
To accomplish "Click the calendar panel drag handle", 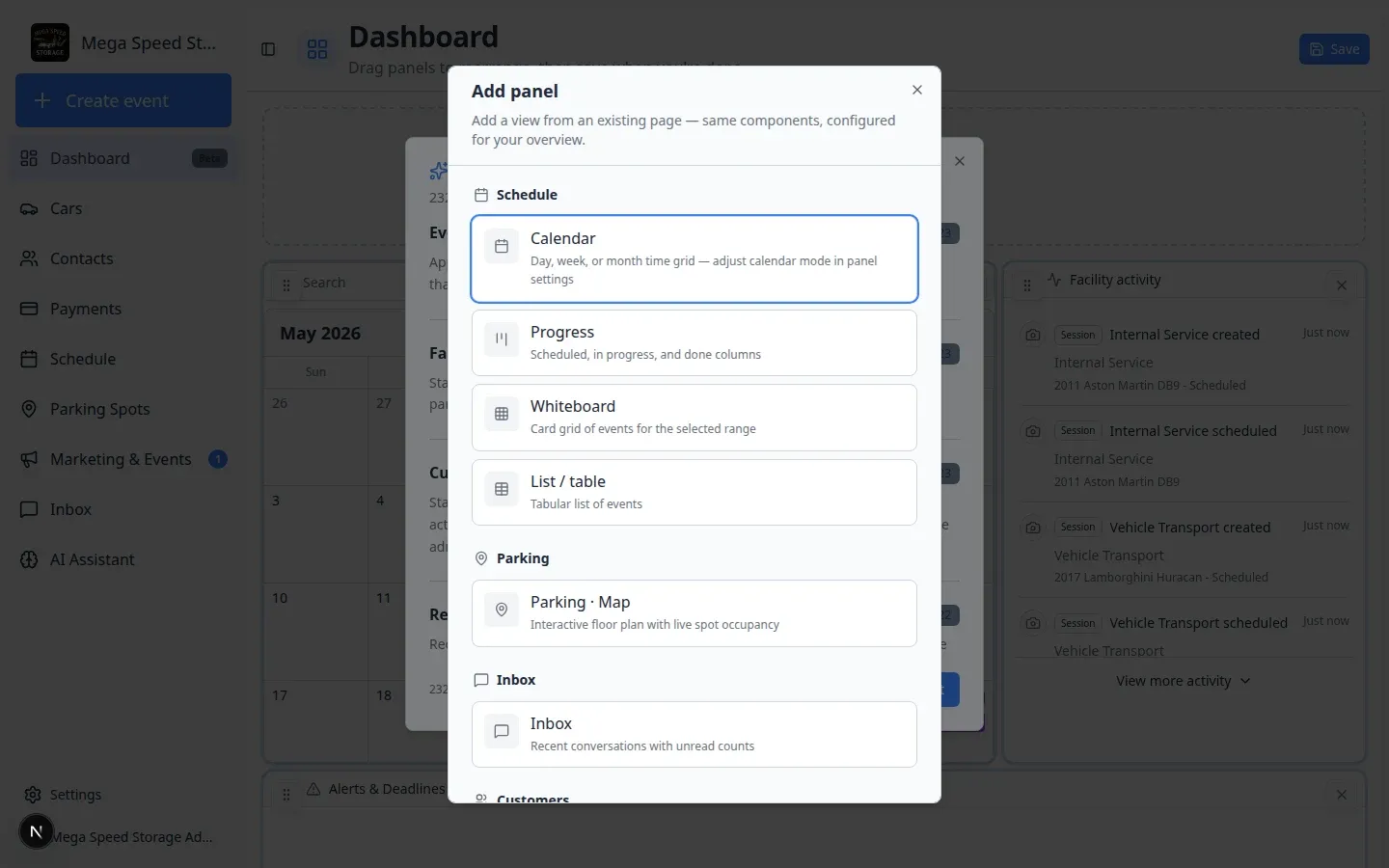I will [286, 285].
